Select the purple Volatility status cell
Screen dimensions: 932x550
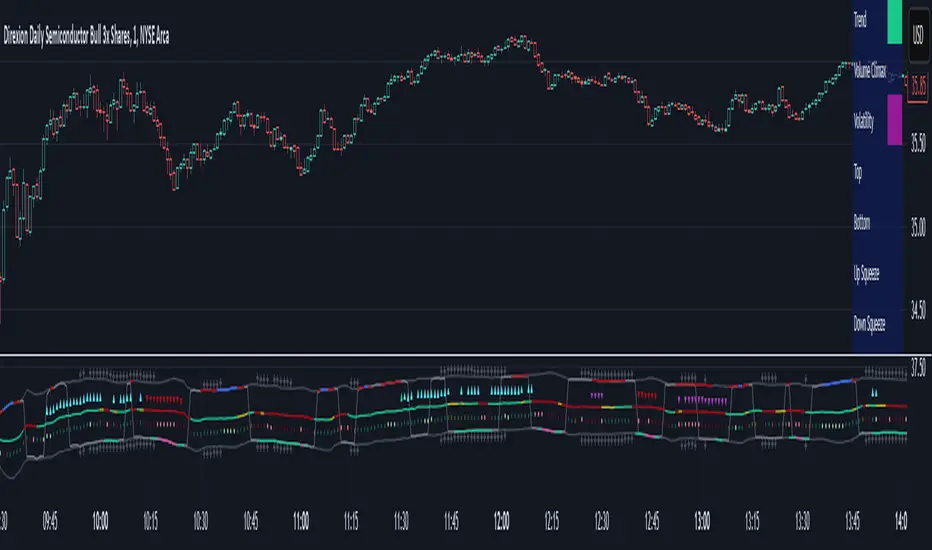coord(895,120)
